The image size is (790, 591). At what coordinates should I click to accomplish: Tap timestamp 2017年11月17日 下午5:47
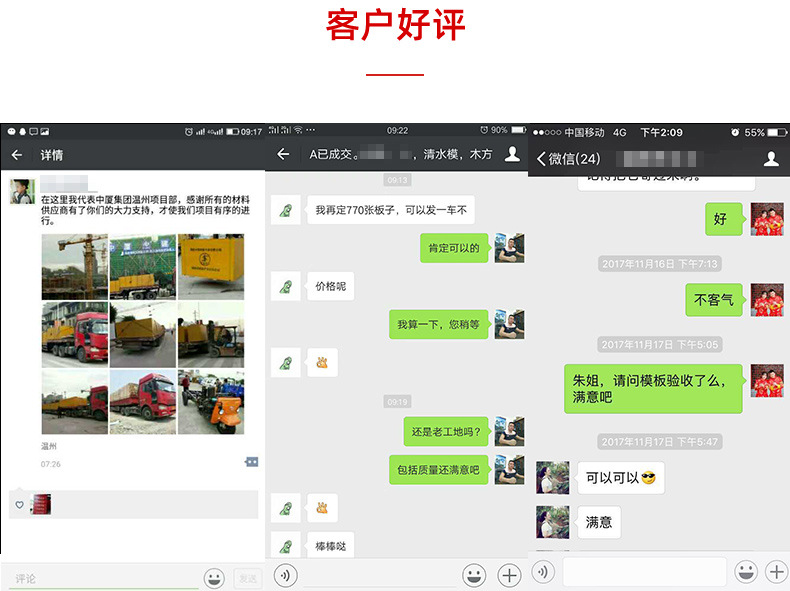[660, 442]
